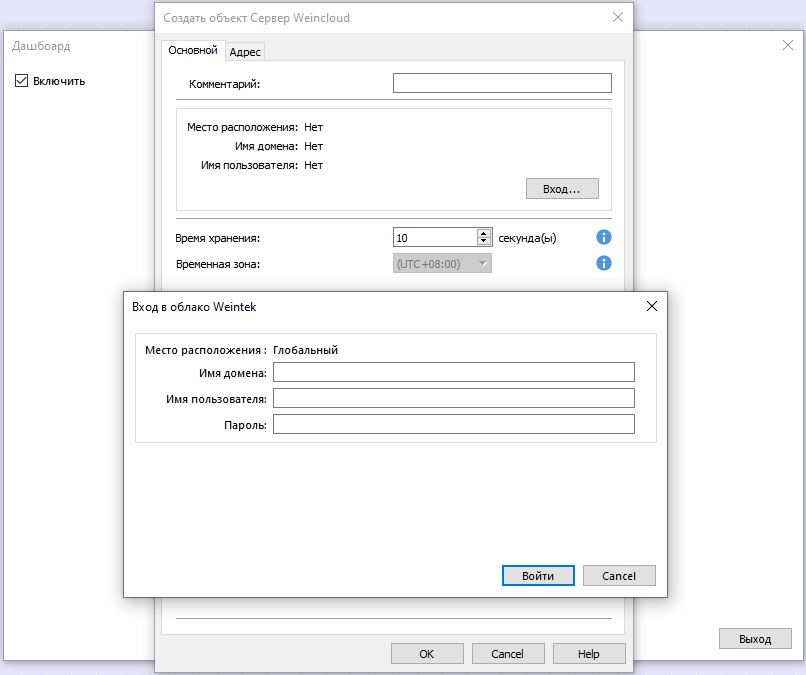This screenshot has width=806, height=675.
Task: Click the info icon beside storage time
Action: coord(603,237)
